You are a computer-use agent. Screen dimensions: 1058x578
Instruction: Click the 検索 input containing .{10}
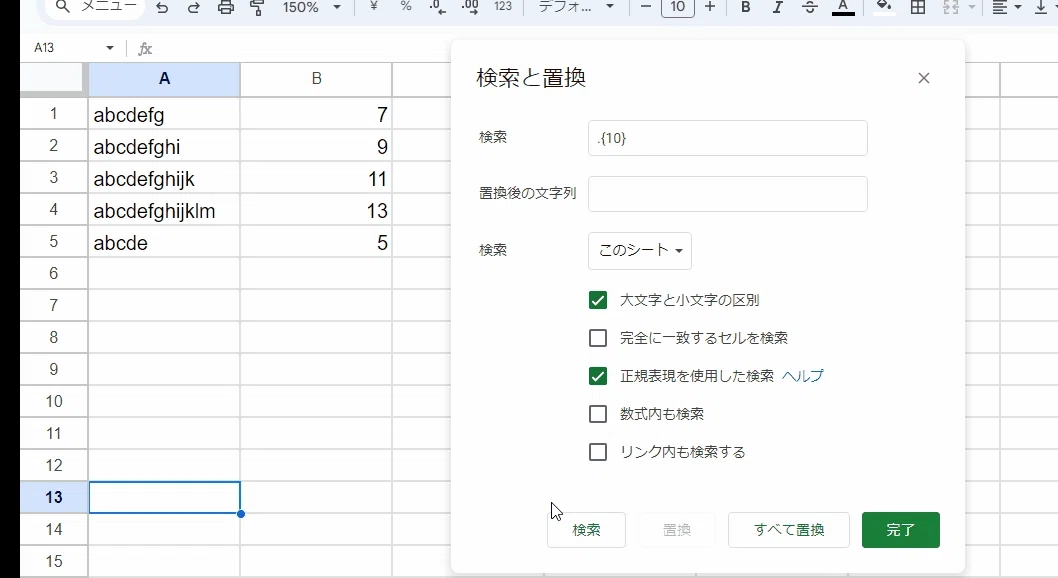[x=727, y=138]
